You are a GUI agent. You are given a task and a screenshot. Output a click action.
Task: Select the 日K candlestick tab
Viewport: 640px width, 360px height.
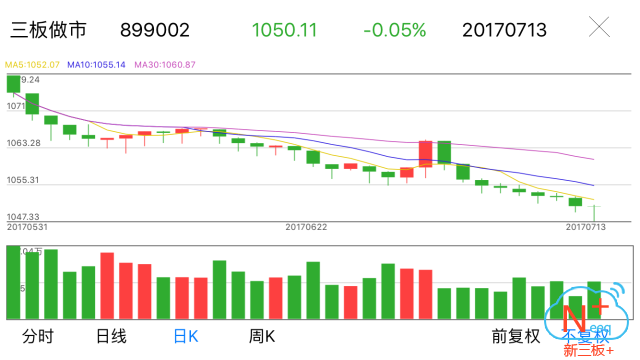click(186, 337)
